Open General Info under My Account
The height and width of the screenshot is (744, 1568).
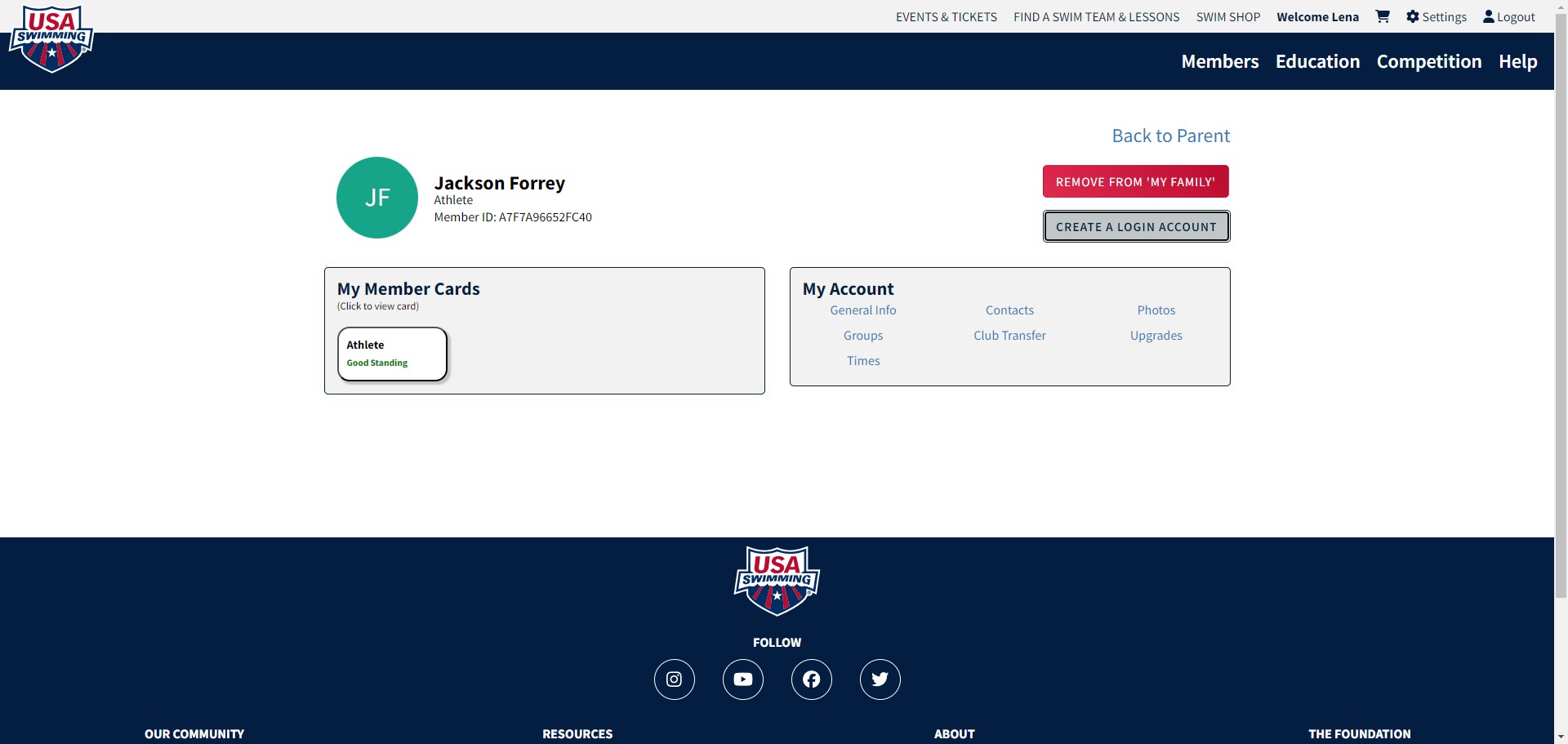[x=862, y=310]
